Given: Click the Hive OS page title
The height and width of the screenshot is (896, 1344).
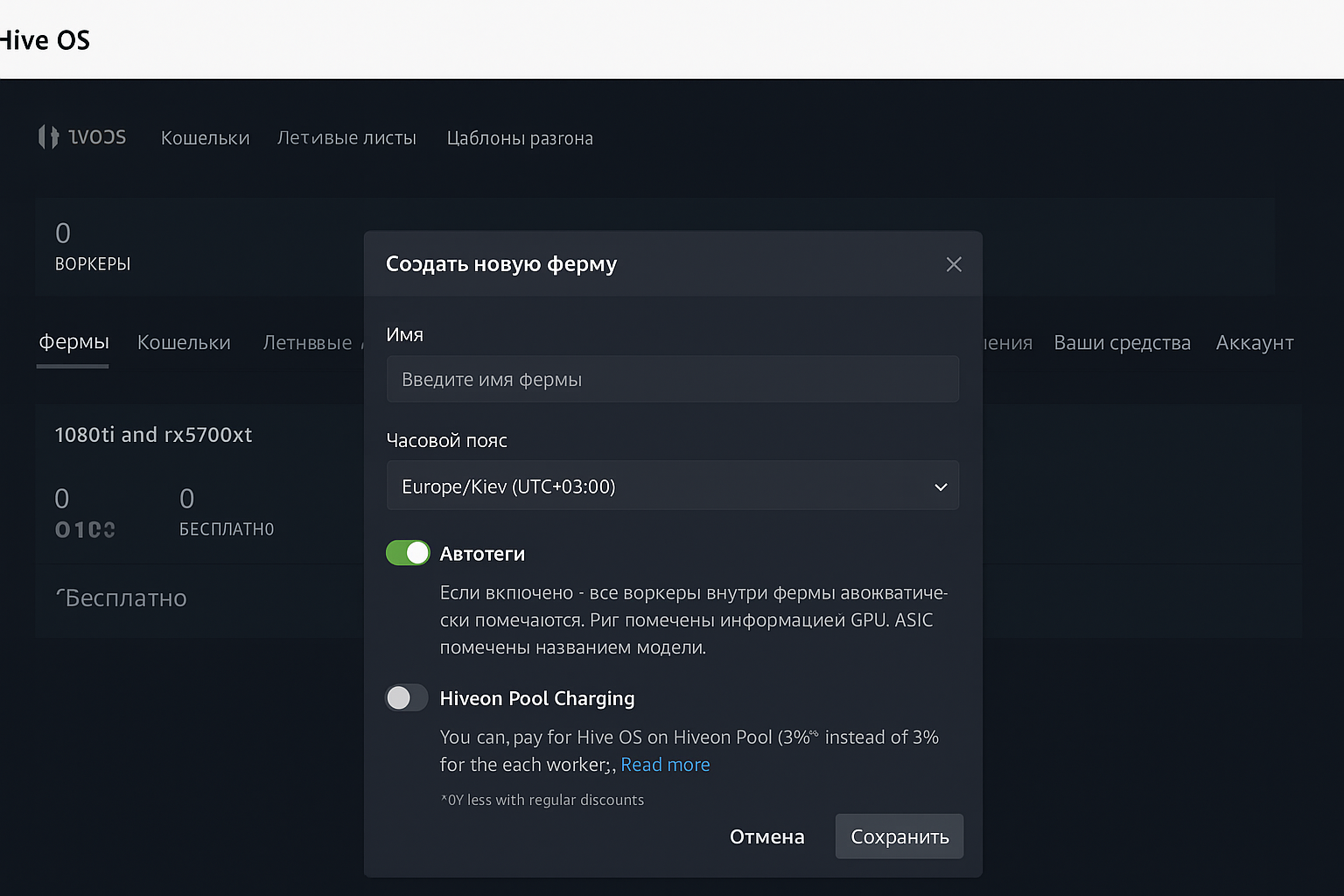Looking at the screenshot, I should pyautogui.click(x=45, y=40).
